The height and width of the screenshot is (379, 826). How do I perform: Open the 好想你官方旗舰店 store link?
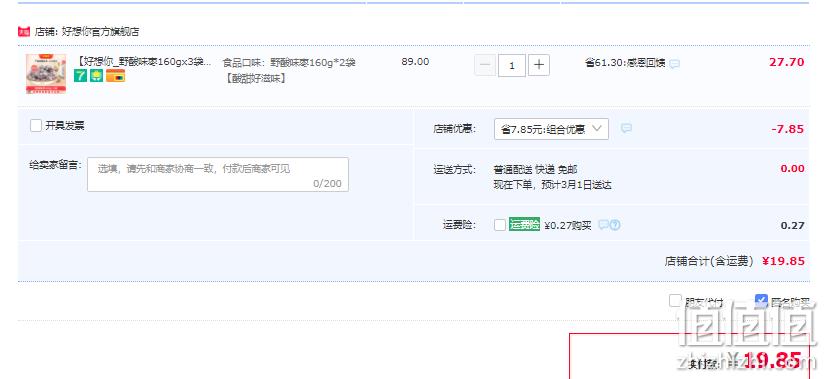coord(101,32)
